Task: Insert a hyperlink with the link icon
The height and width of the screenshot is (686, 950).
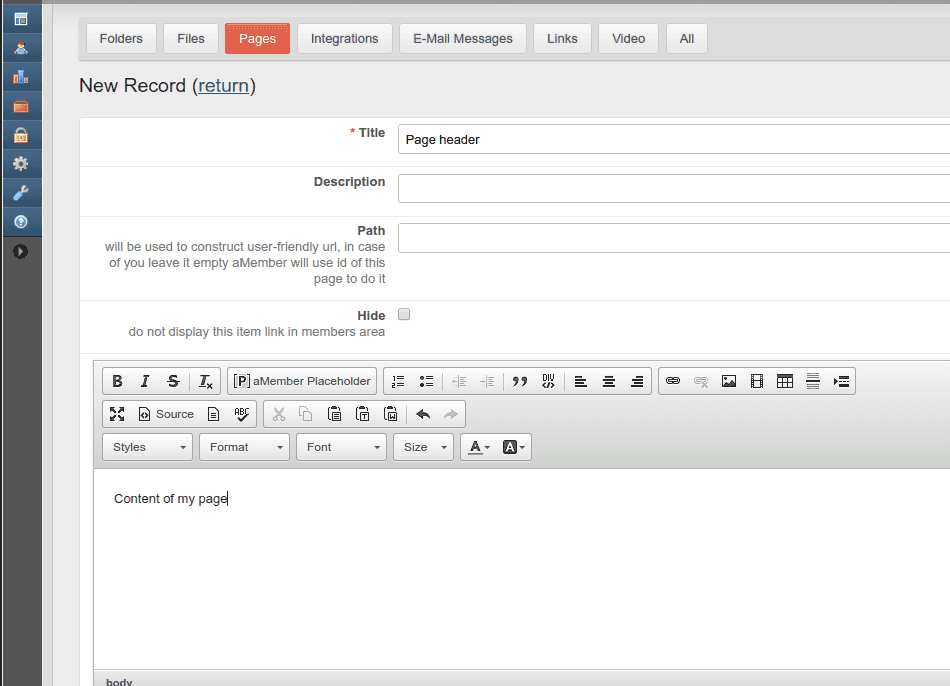Action: (673, 381)
